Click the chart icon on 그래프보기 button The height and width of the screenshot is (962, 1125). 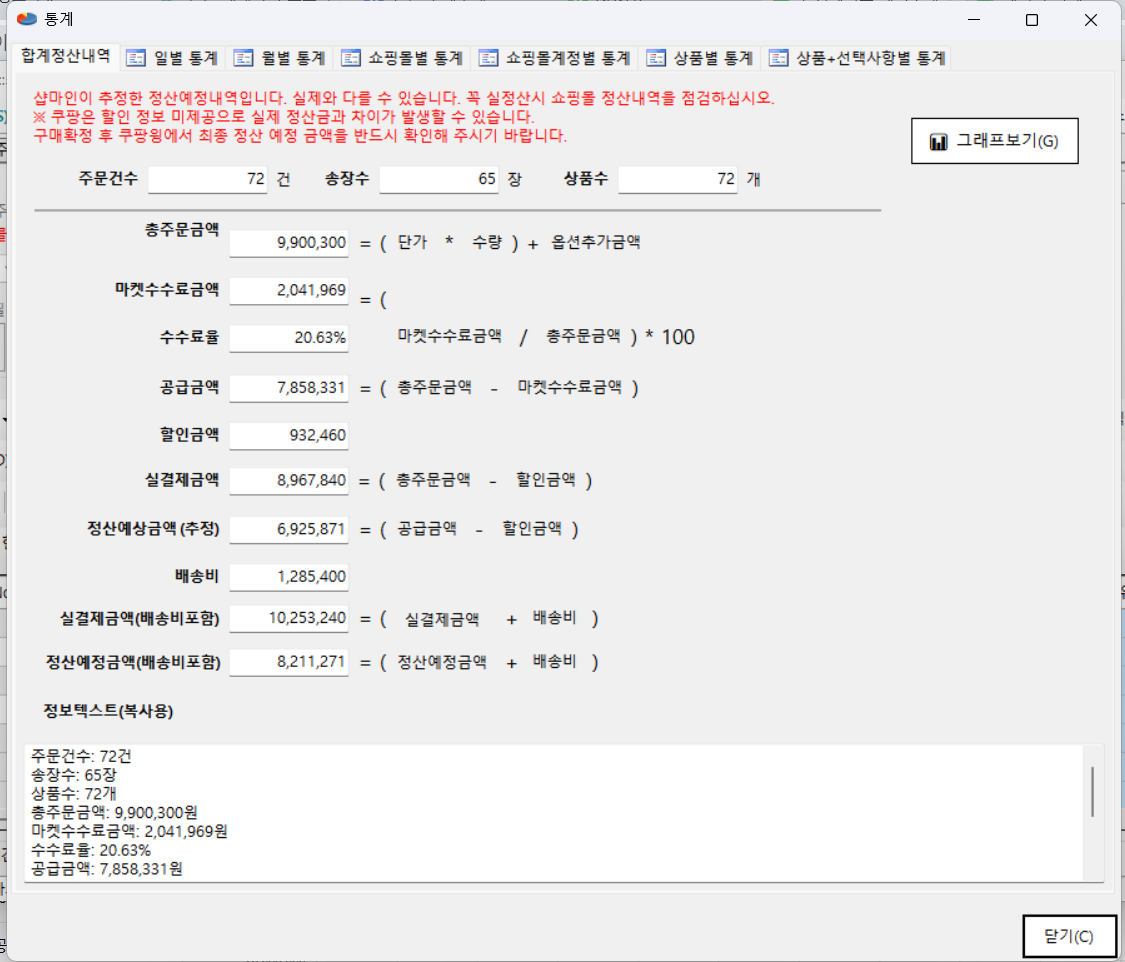[938, 142]
